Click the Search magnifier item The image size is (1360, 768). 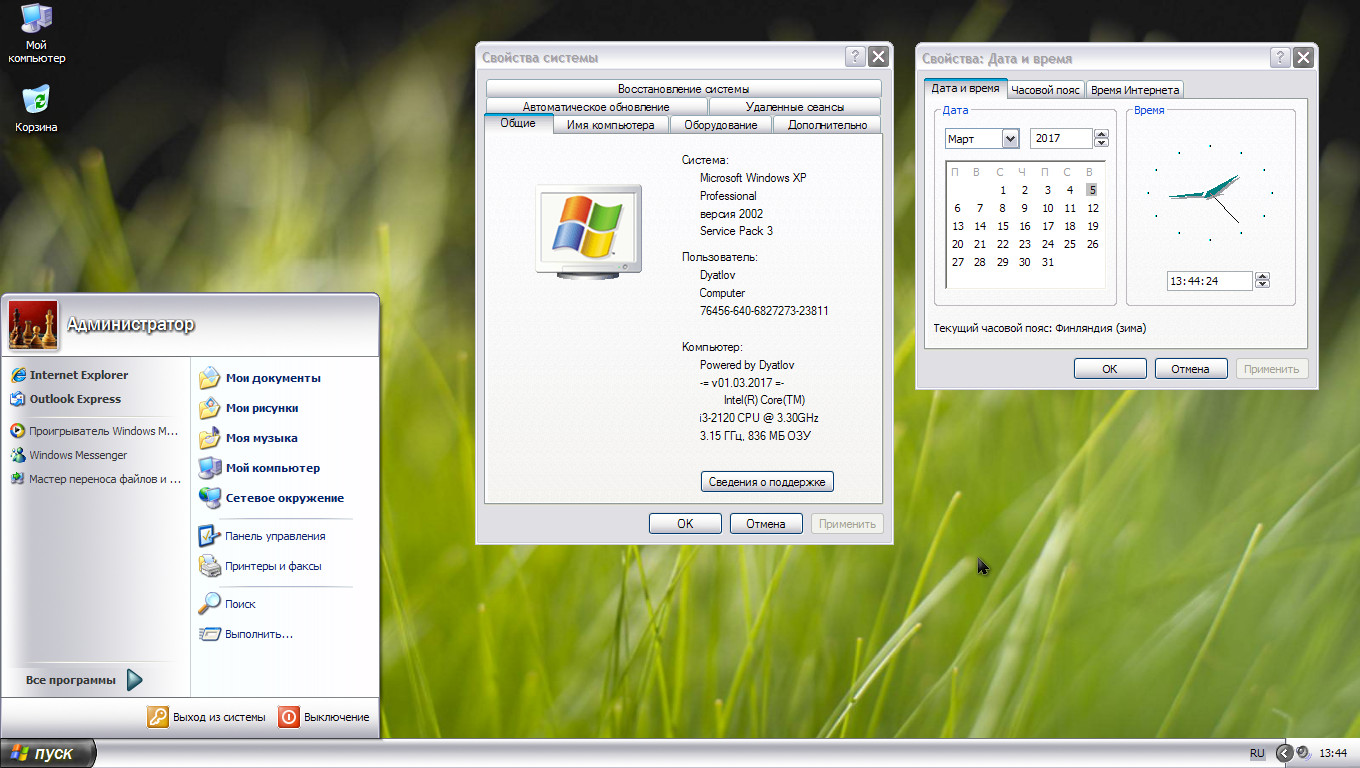[210, 604]
